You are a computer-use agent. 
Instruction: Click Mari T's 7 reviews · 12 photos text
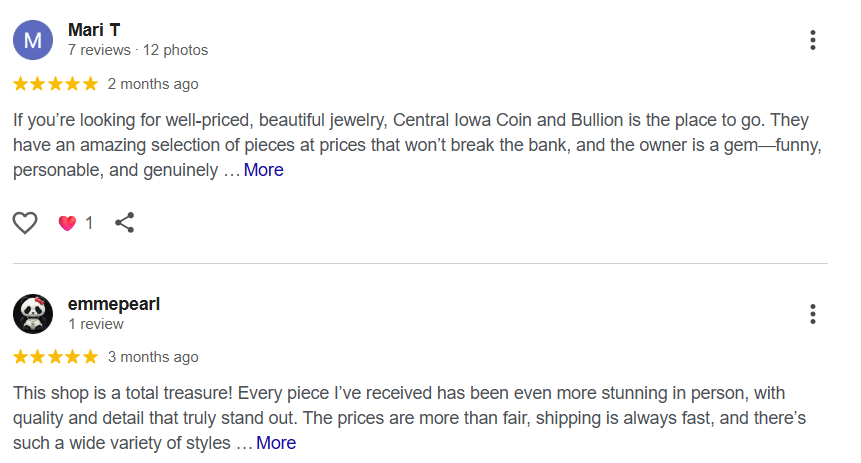click(138, 50)
